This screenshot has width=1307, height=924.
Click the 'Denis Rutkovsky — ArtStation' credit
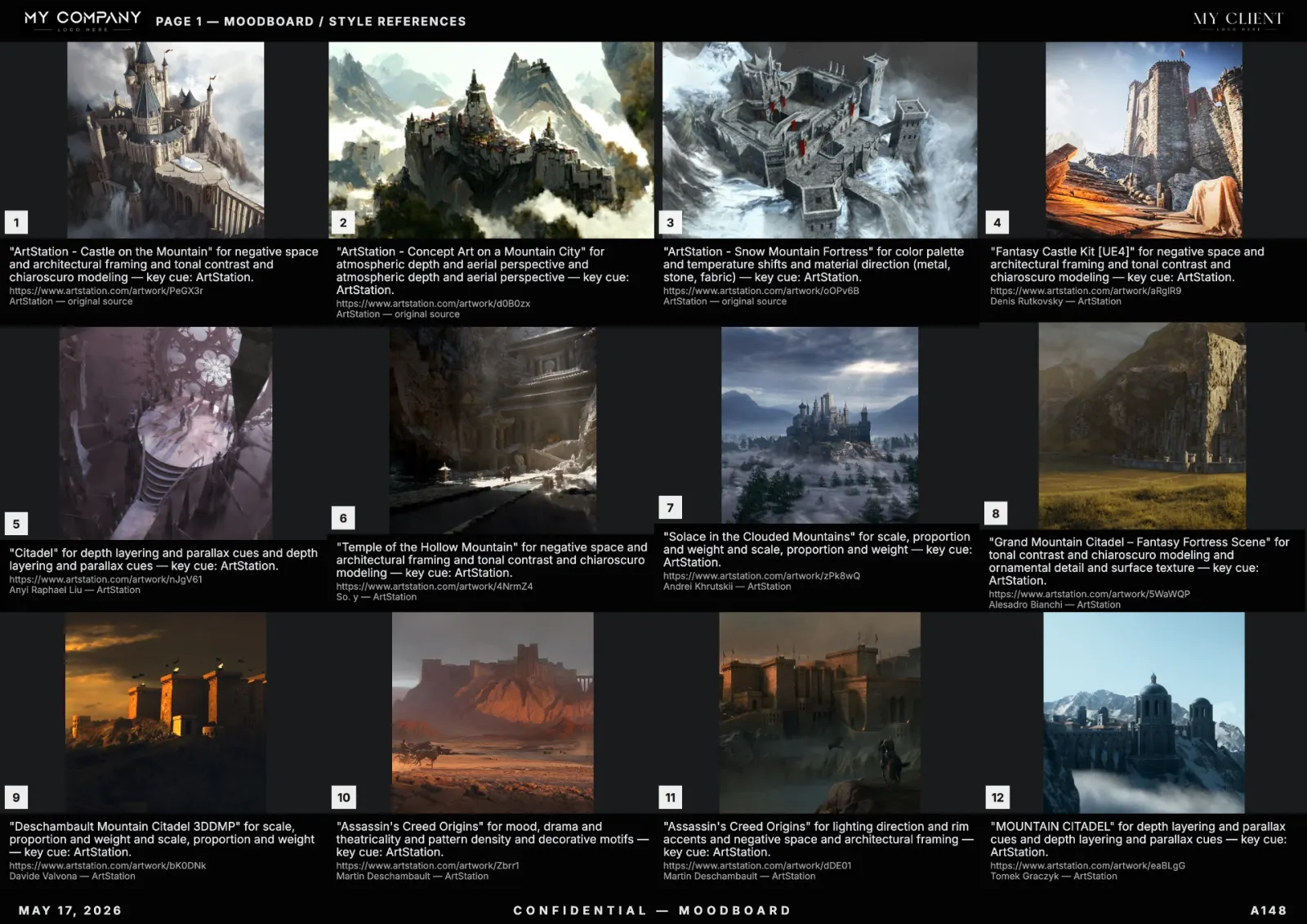1055,301
